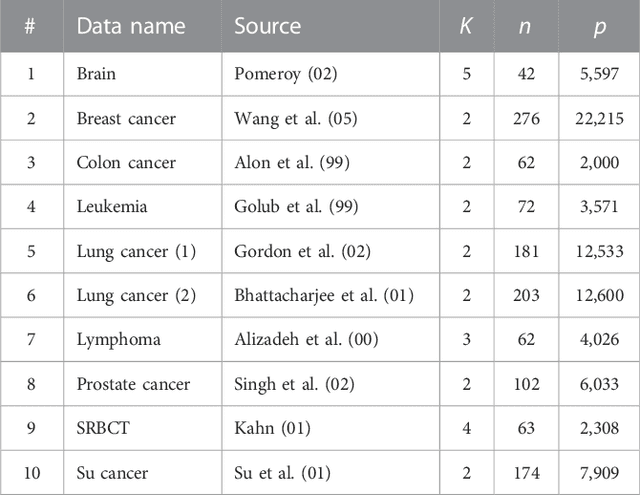Click the 'Alon et al. (99)' source
This screenshot has height=495, width=640.
pyautogui.click(x=290, y=163)
